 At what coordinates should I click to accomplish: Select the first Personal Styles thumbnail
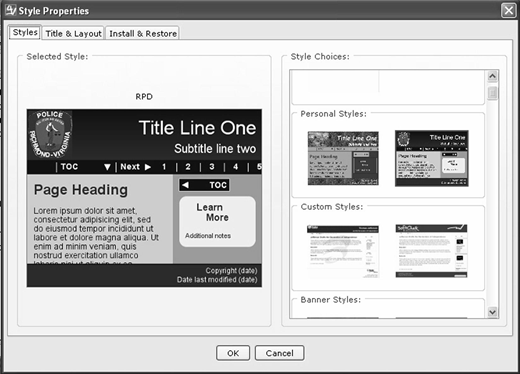point(343,158)
